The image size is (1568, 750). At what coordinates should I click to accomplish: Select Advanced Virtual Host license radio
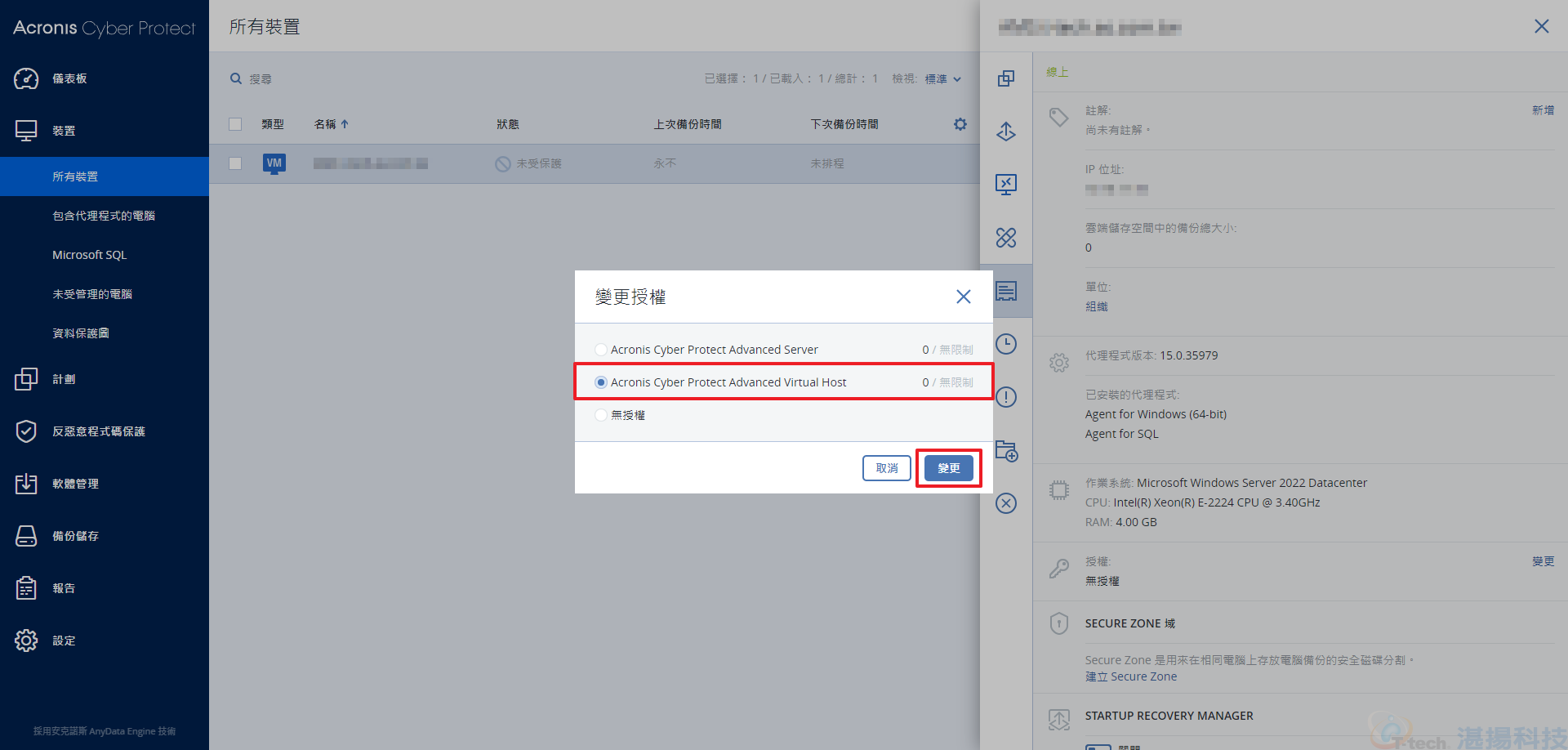(x=601, y=382)
